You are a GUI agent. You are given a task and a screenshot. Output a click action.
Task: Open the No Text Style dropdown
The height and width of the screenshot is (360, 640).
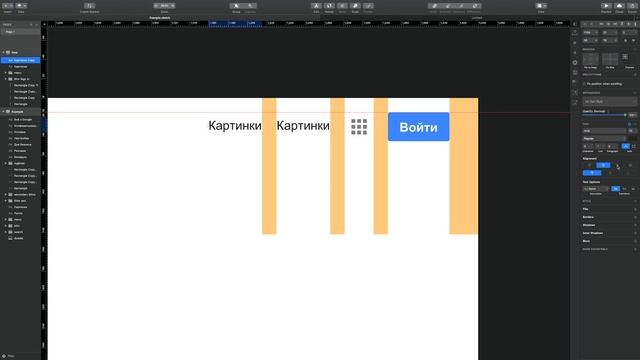609,101
